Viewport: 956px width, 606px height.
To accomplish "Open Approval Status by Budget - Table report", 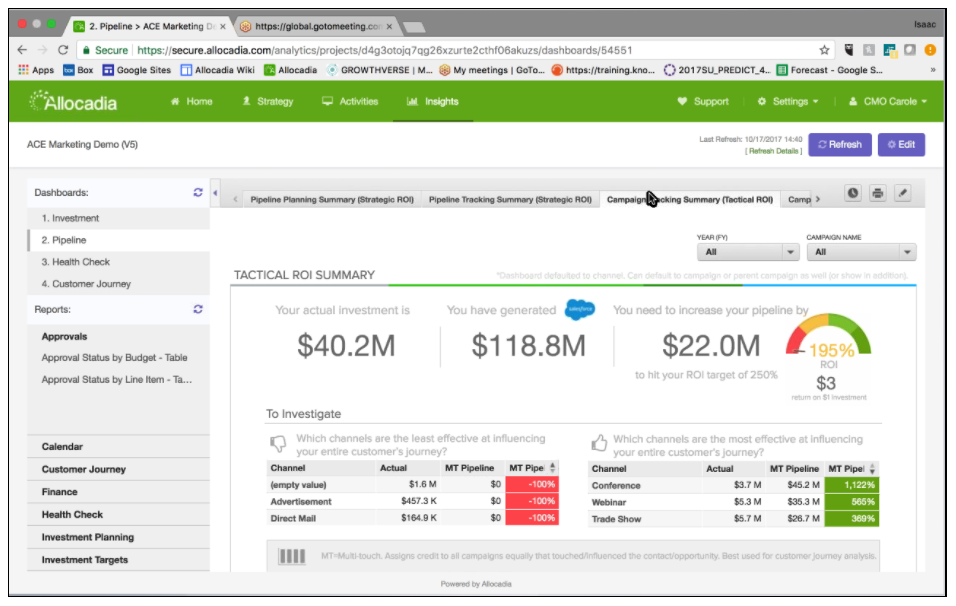I will coord(114,358).
